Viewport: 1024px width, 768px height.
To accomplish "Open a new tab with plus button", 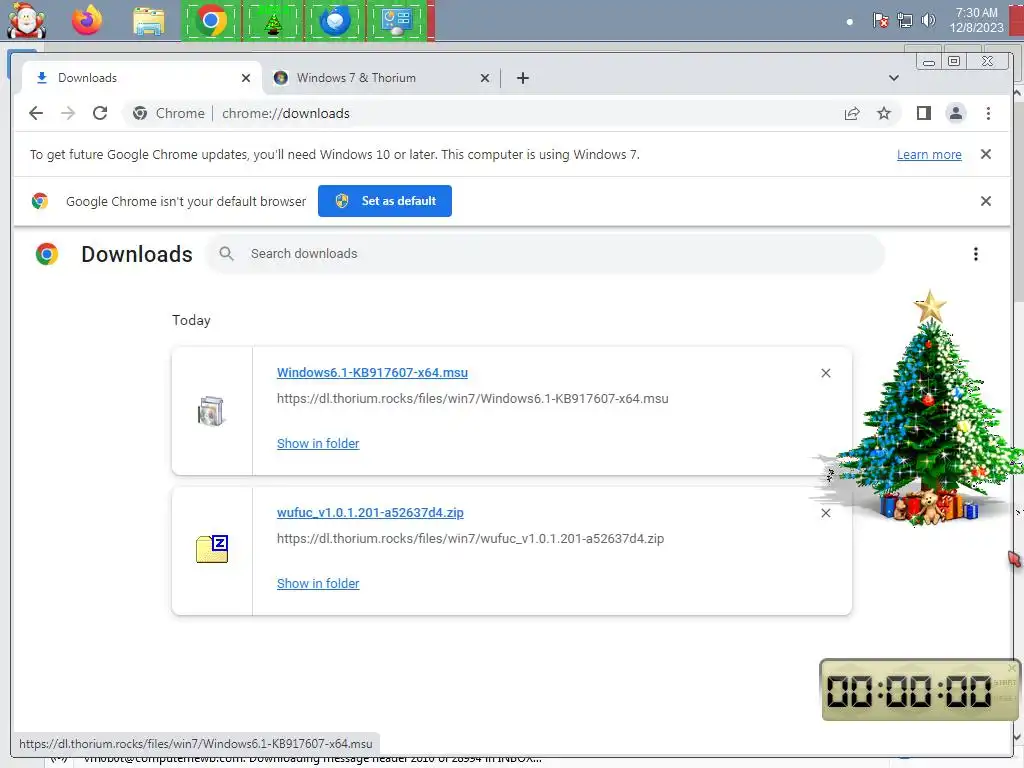I will [522, 78].
